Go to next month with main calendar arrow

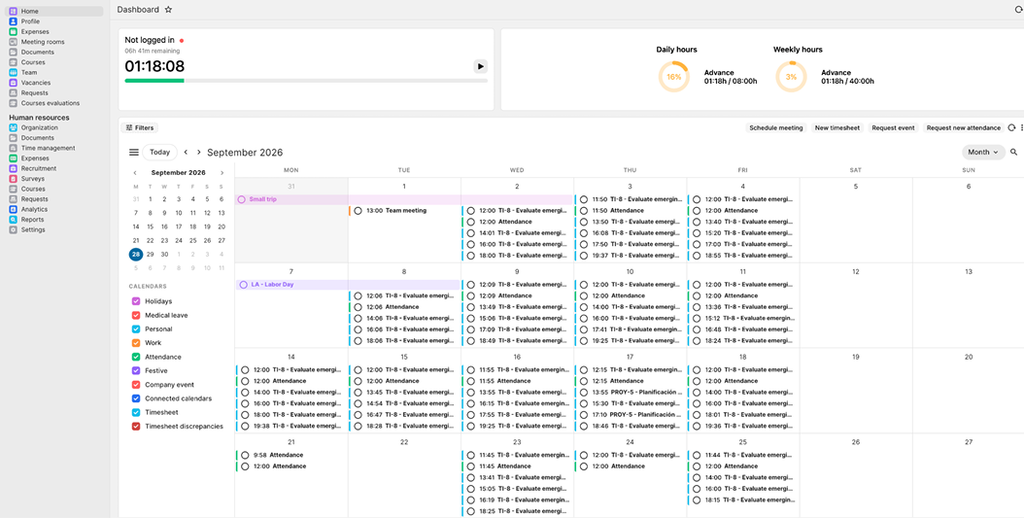tap(199, 152)
